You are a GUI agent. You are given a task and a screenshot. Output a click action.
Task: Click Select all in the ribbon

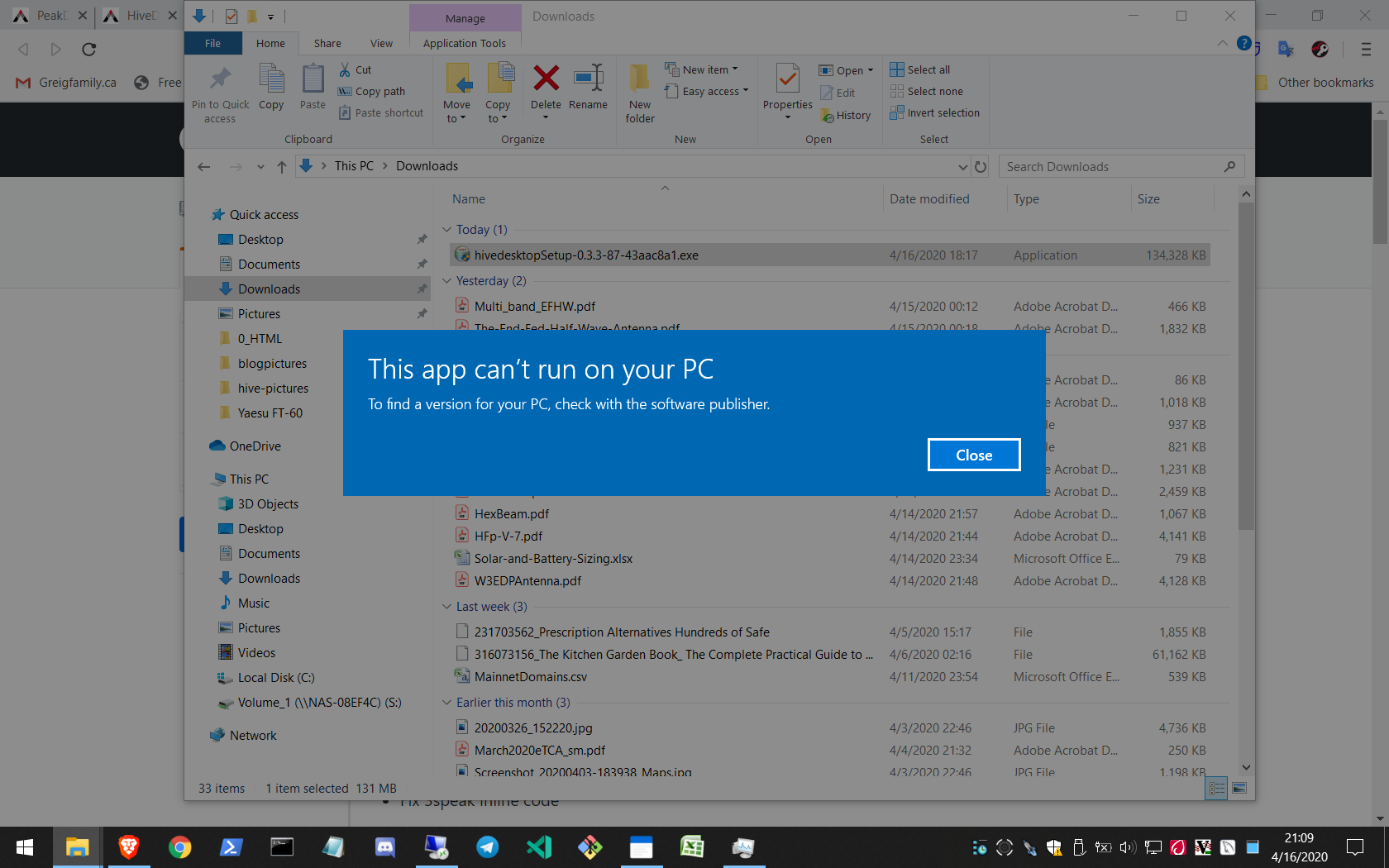click(x=920, y=69)
